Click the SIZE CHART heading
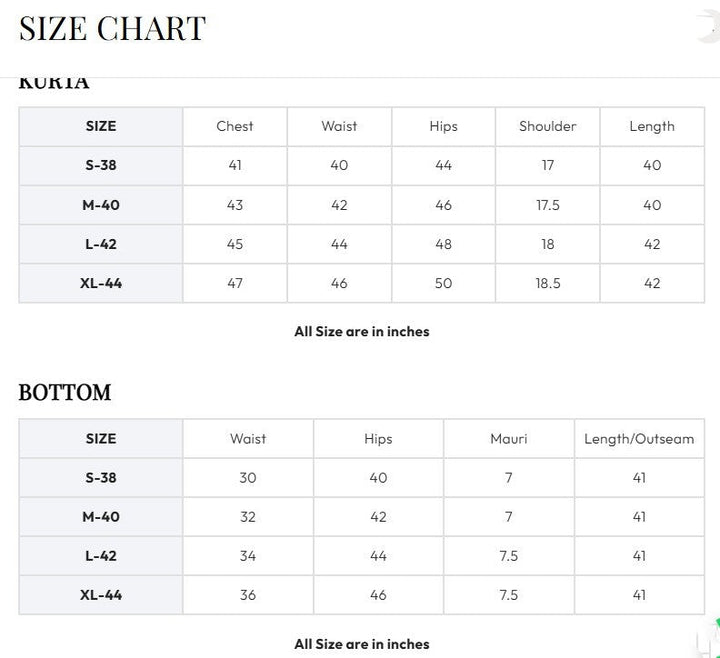 (x=112, y=28)
